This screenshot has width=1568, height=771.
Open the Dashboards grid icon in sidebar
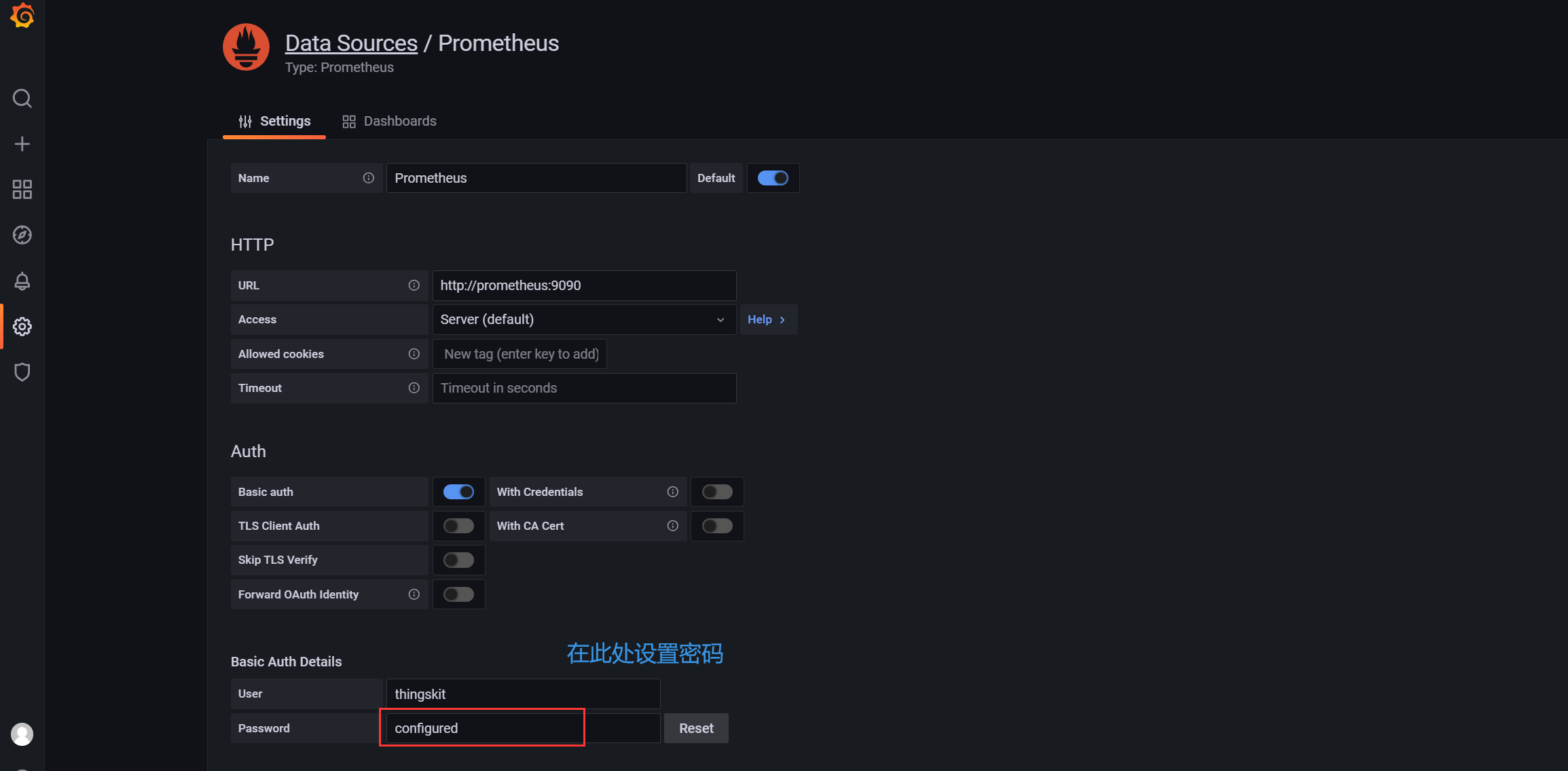(22, 190)
